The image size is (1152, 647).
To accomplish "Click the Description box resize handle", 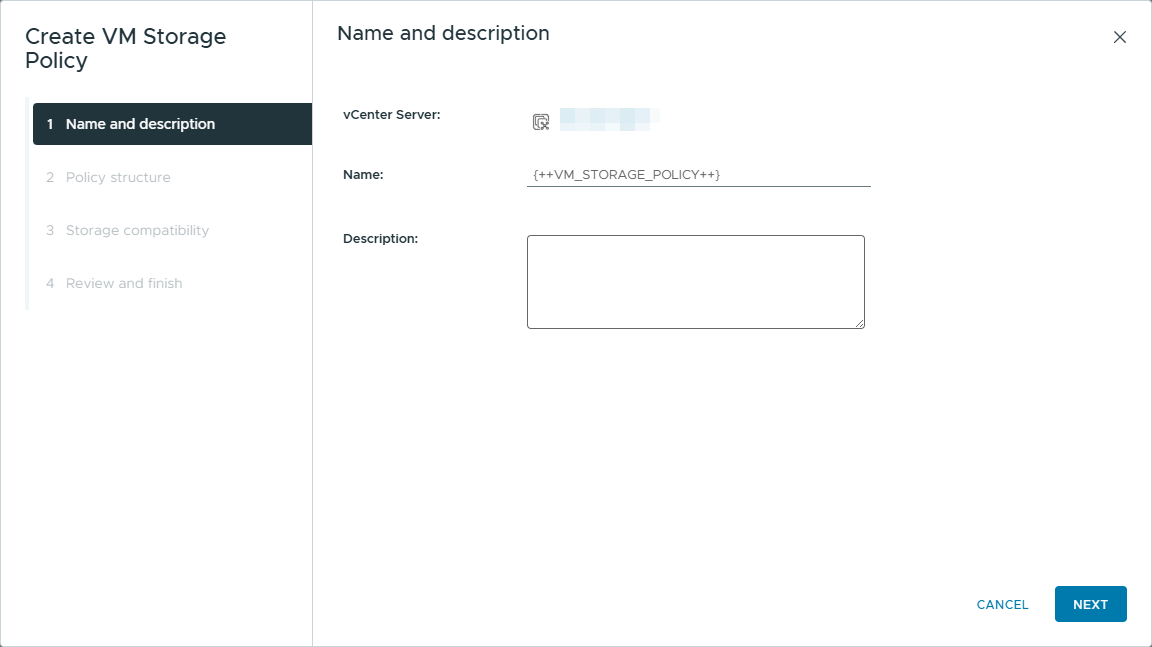I will 859,323.
